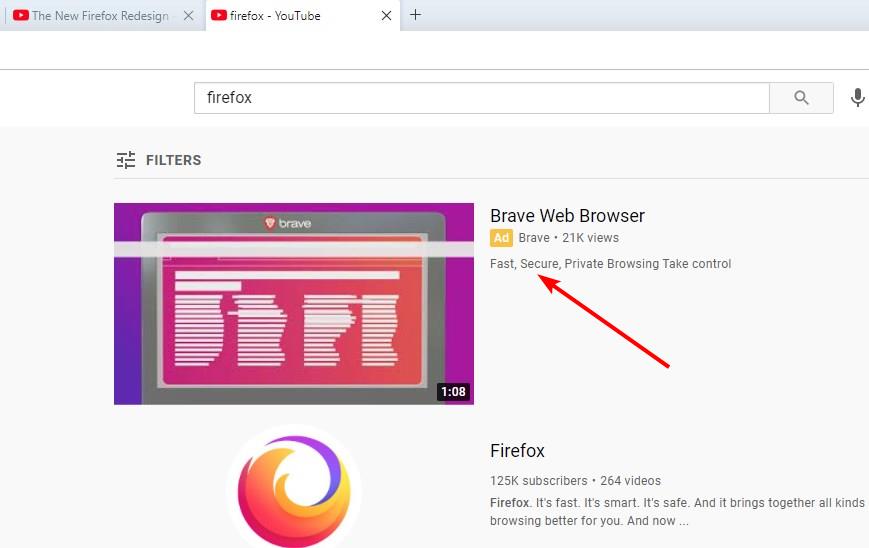
Task: Click the YouTube search field
Action: tap(482, 98)
